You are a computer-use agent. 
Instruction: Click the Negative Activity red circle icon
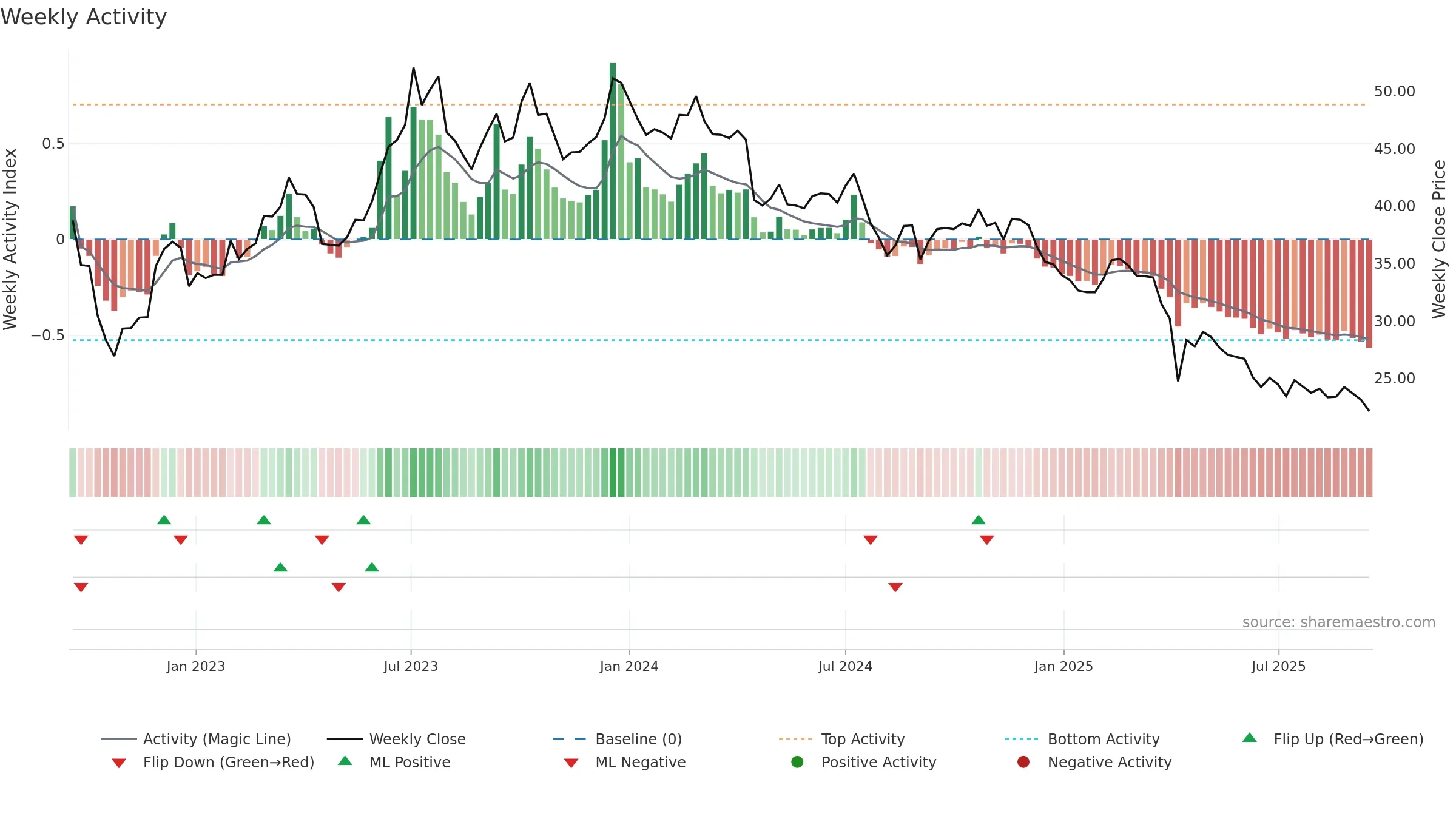[1023, 762]
